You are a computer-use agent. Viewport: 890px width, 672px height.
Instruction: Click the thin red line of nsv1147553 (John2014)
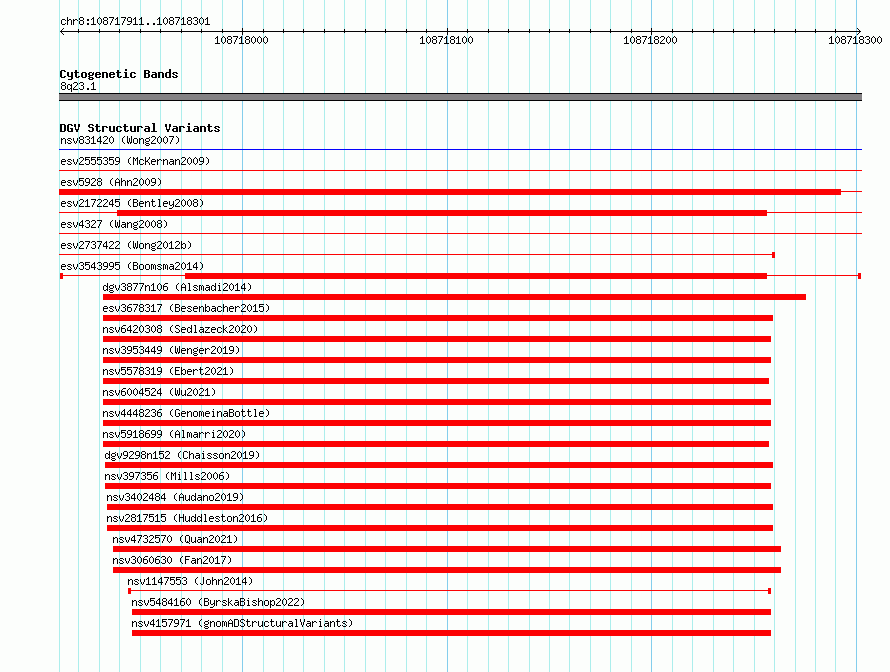point(450,591)
